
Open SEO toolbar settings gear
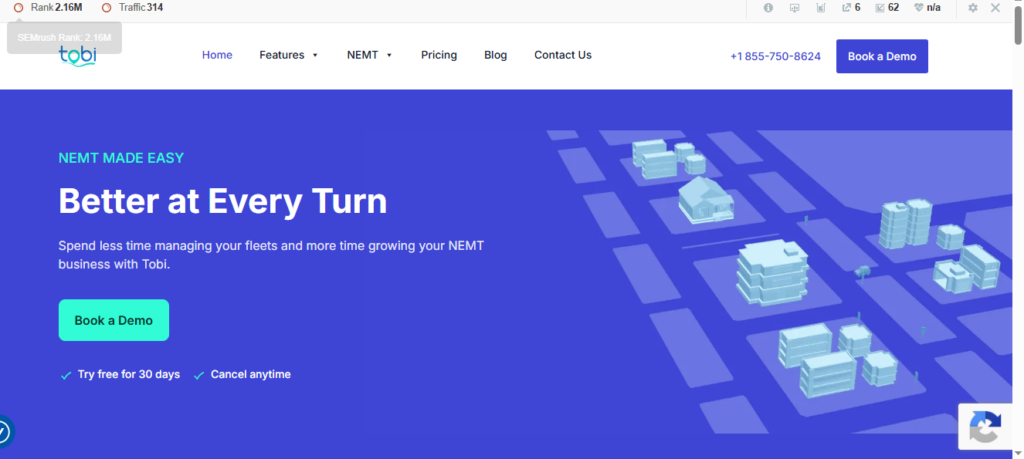coord(973,8)
